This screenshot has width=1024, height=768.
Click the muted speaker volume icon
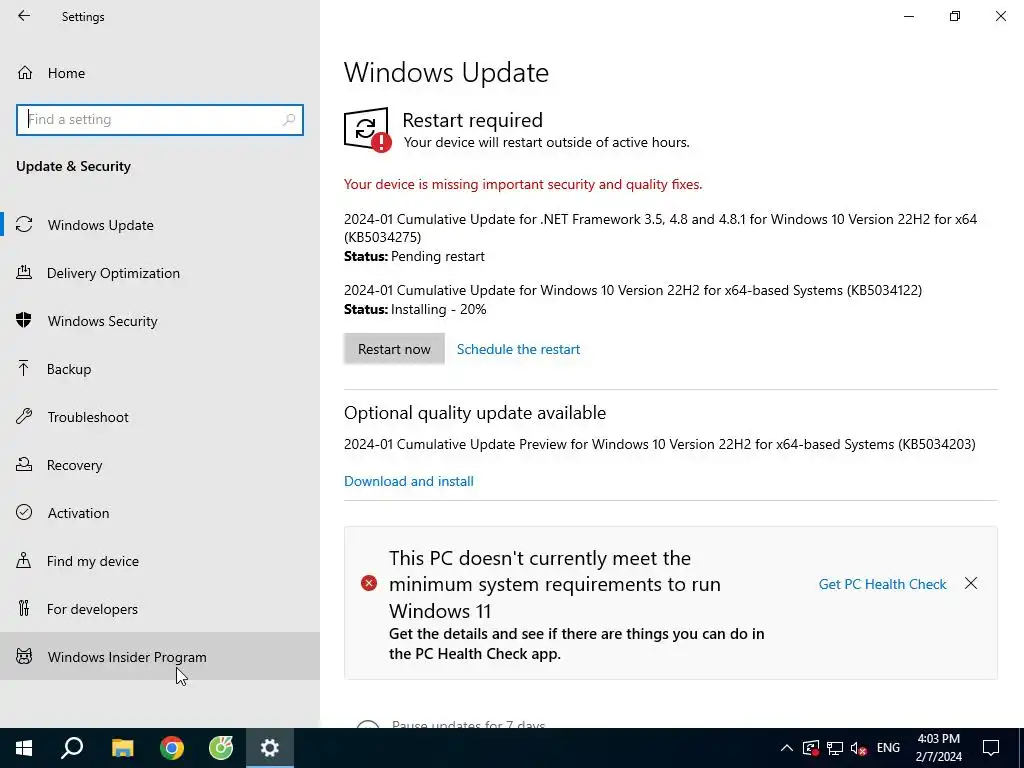coord(859,748)
